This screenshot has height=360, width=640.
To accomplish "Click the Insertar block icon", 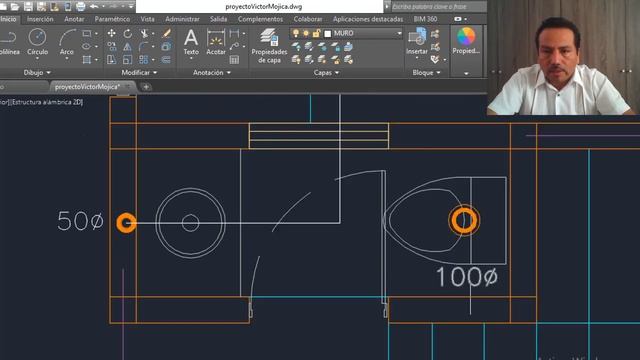I will tap(417, 41).
